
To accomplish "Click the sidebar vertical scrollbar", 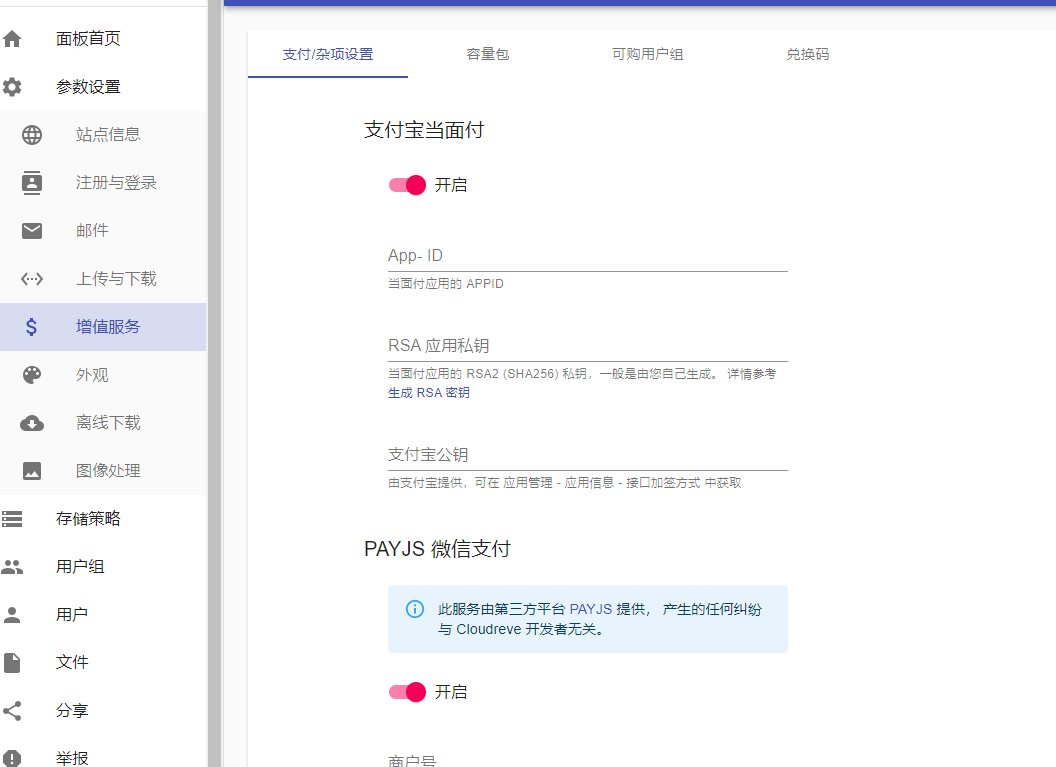I will click(x=215, y=384).
